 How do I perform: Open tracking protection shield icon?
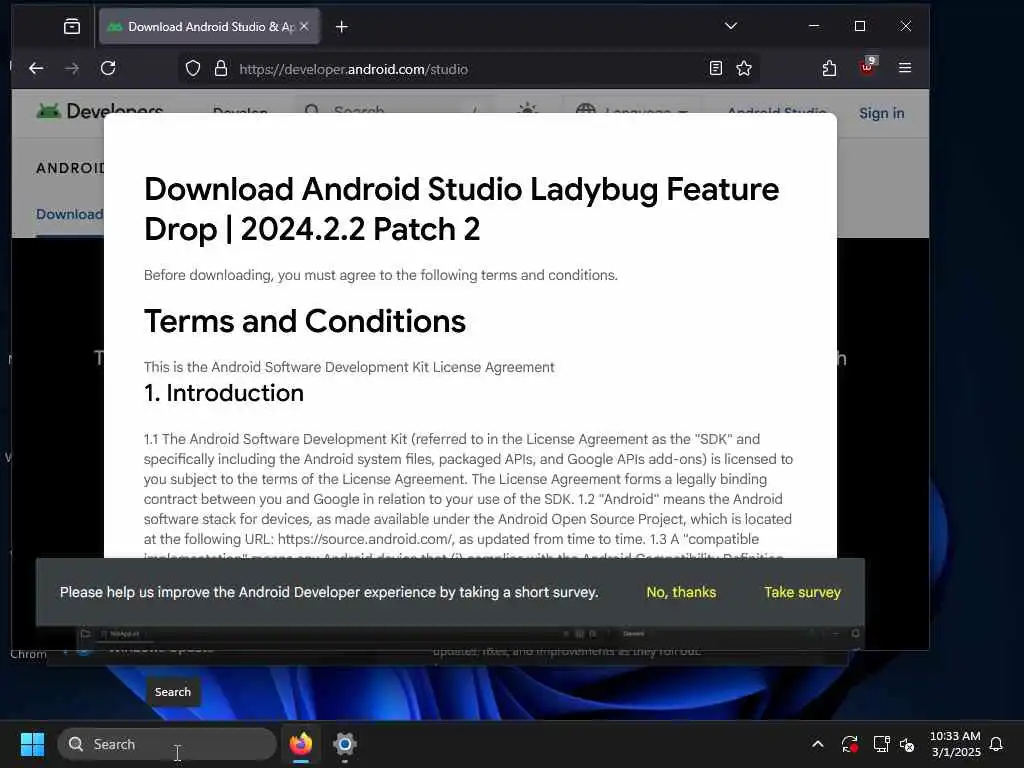tap(193, 69)
